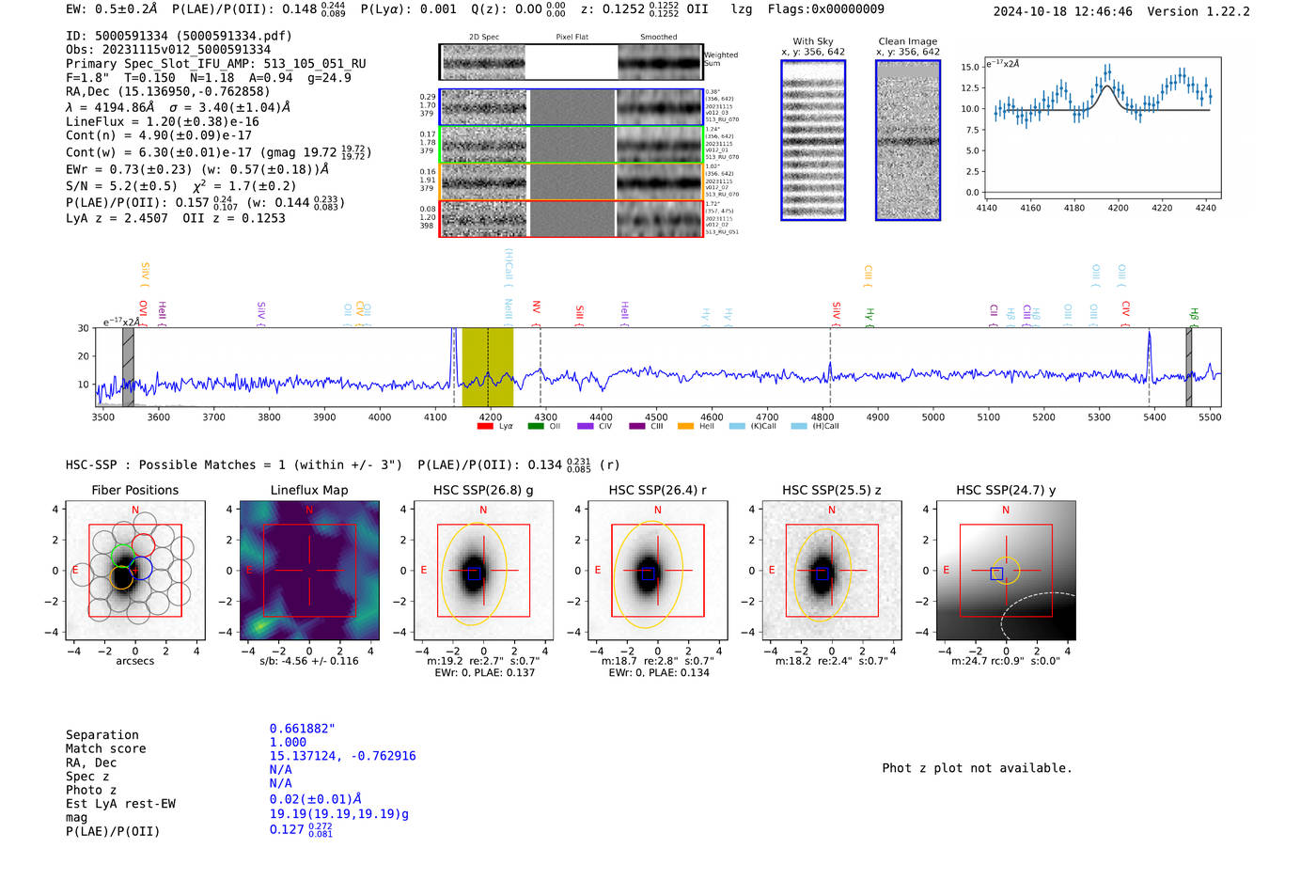Click the Separation value 0.661882"
The image size is (1316, 896).
coord(303,729)
